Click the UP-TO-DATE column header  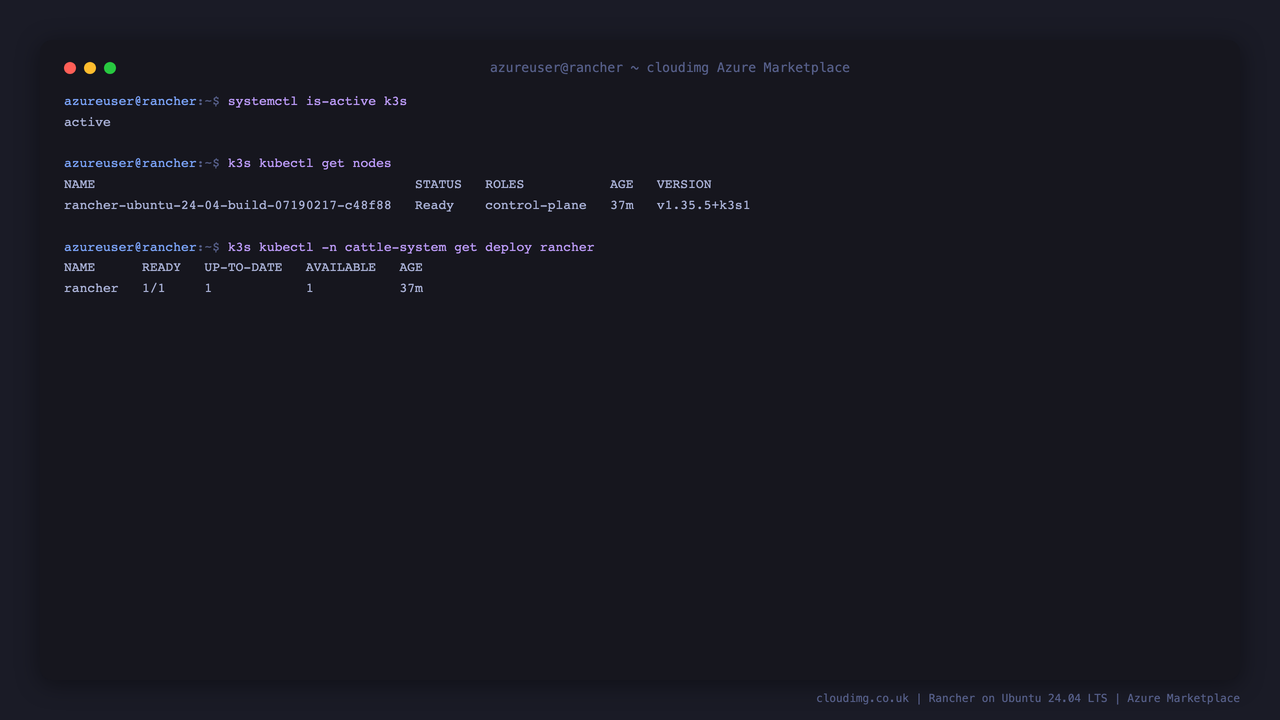point(243,267)
